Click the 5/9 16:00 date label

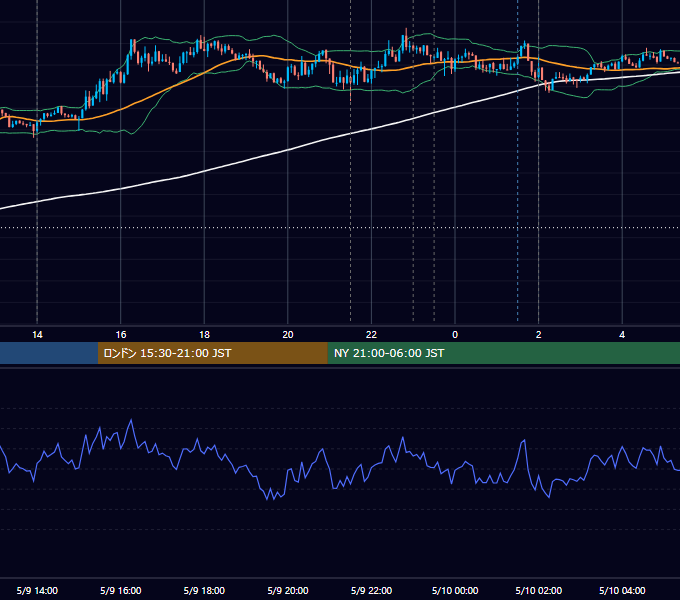(x=121, y=590)
